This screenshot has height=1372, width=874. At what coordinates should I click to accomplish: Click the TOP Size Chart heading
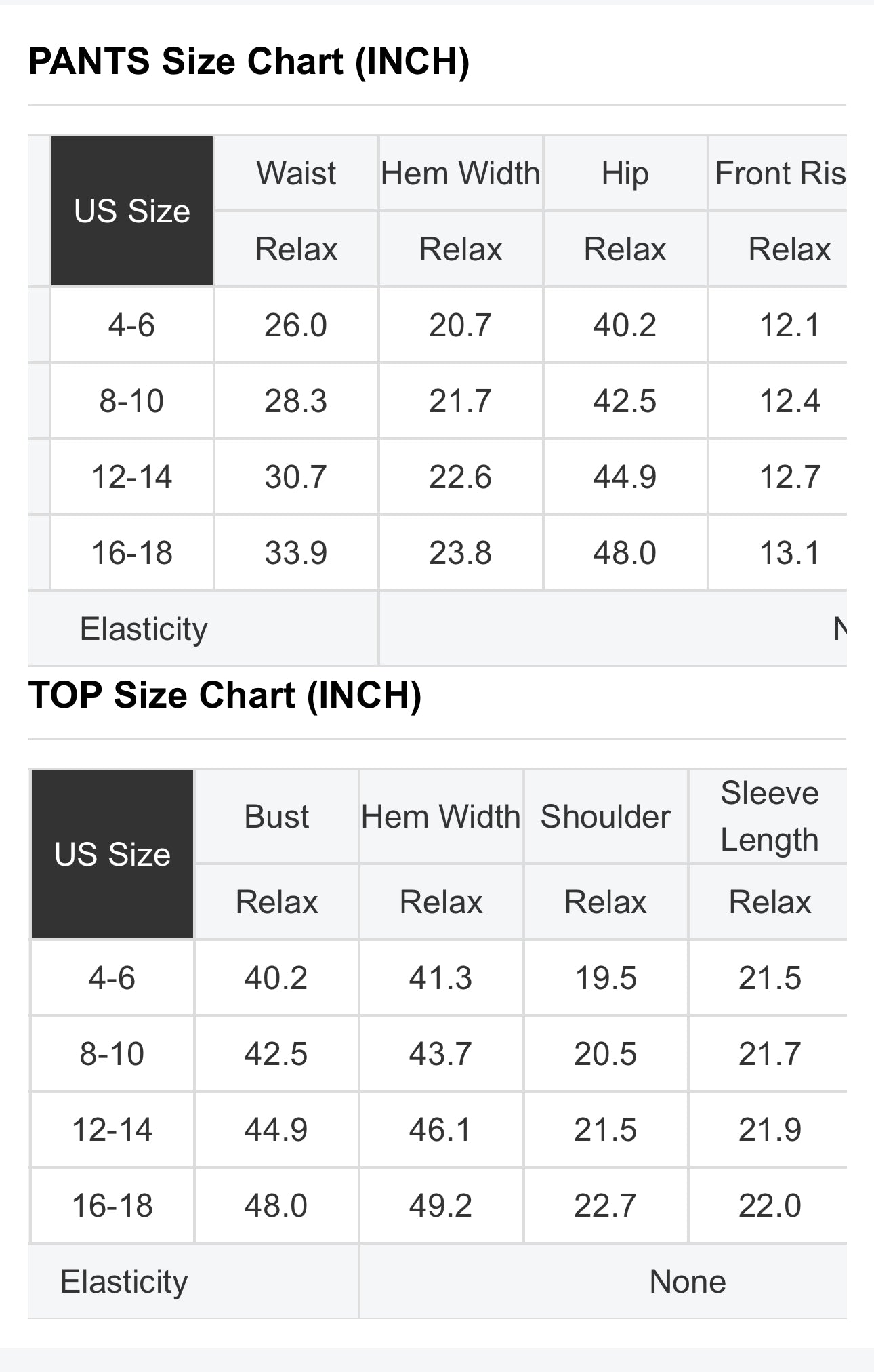click(x=225, y=695)
